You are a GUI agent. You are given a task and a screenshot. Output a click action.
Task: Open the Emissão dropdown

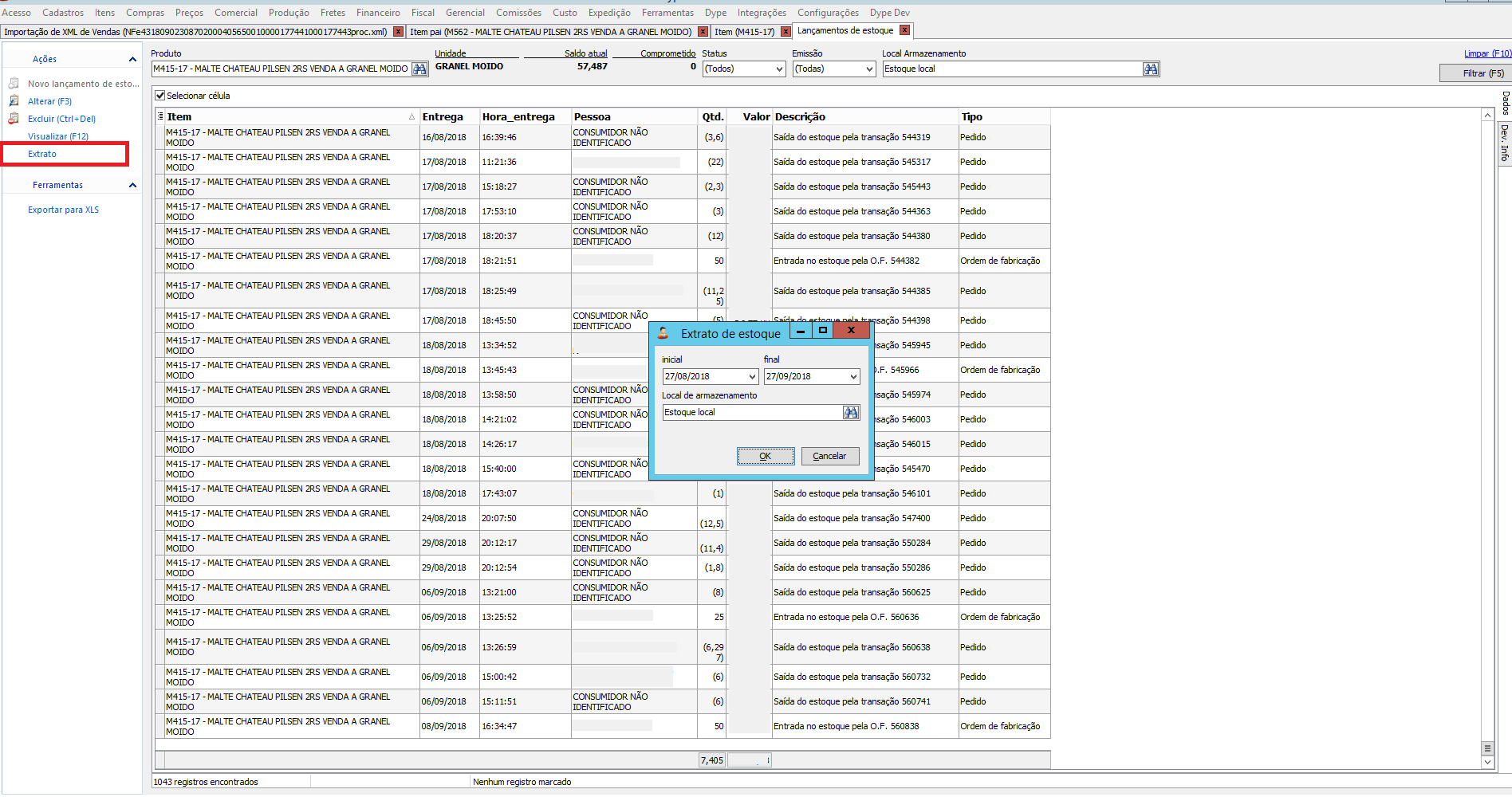coord(870,69)
